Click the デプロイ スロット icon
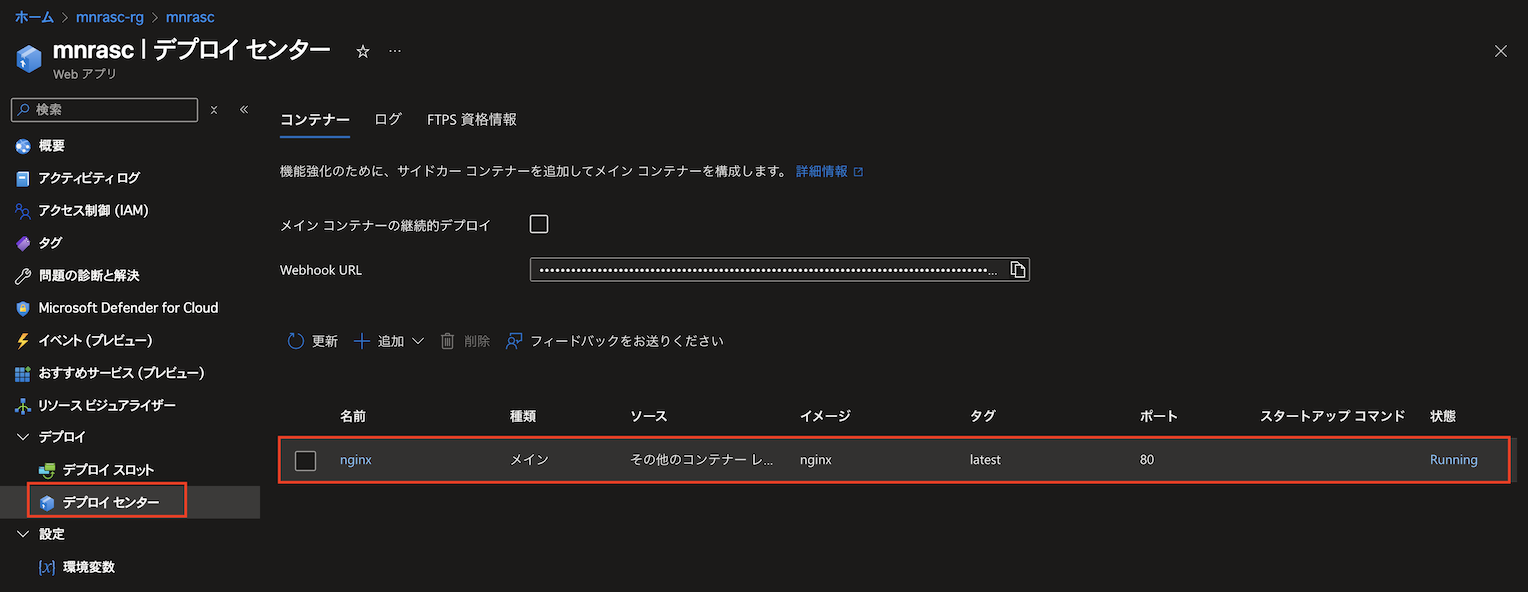 (46, 470)
